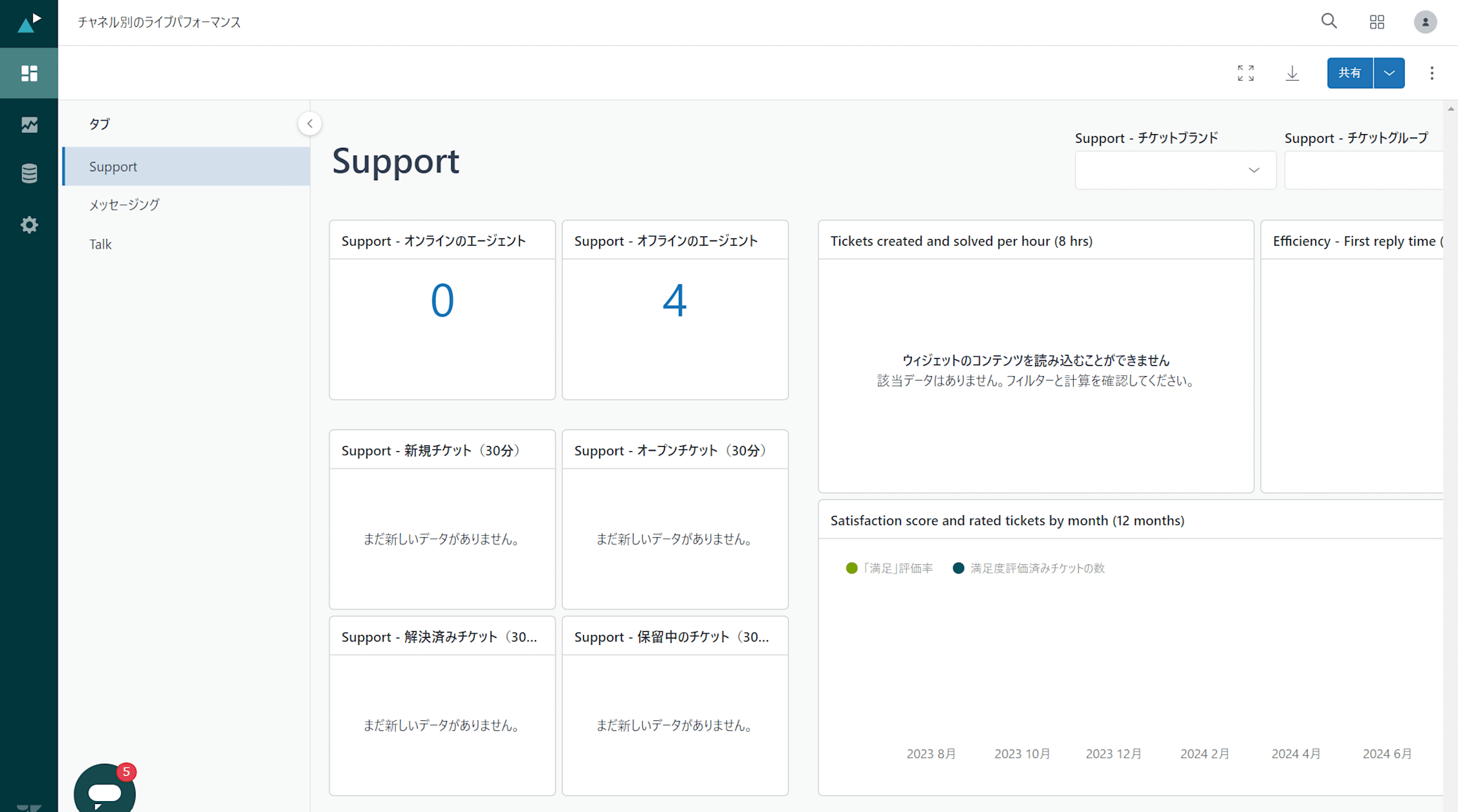Screen dimensions: 1458x812
Task: Click the 2023 10月 axis label
Action: pyautogui.click(x=1022, y=754)
